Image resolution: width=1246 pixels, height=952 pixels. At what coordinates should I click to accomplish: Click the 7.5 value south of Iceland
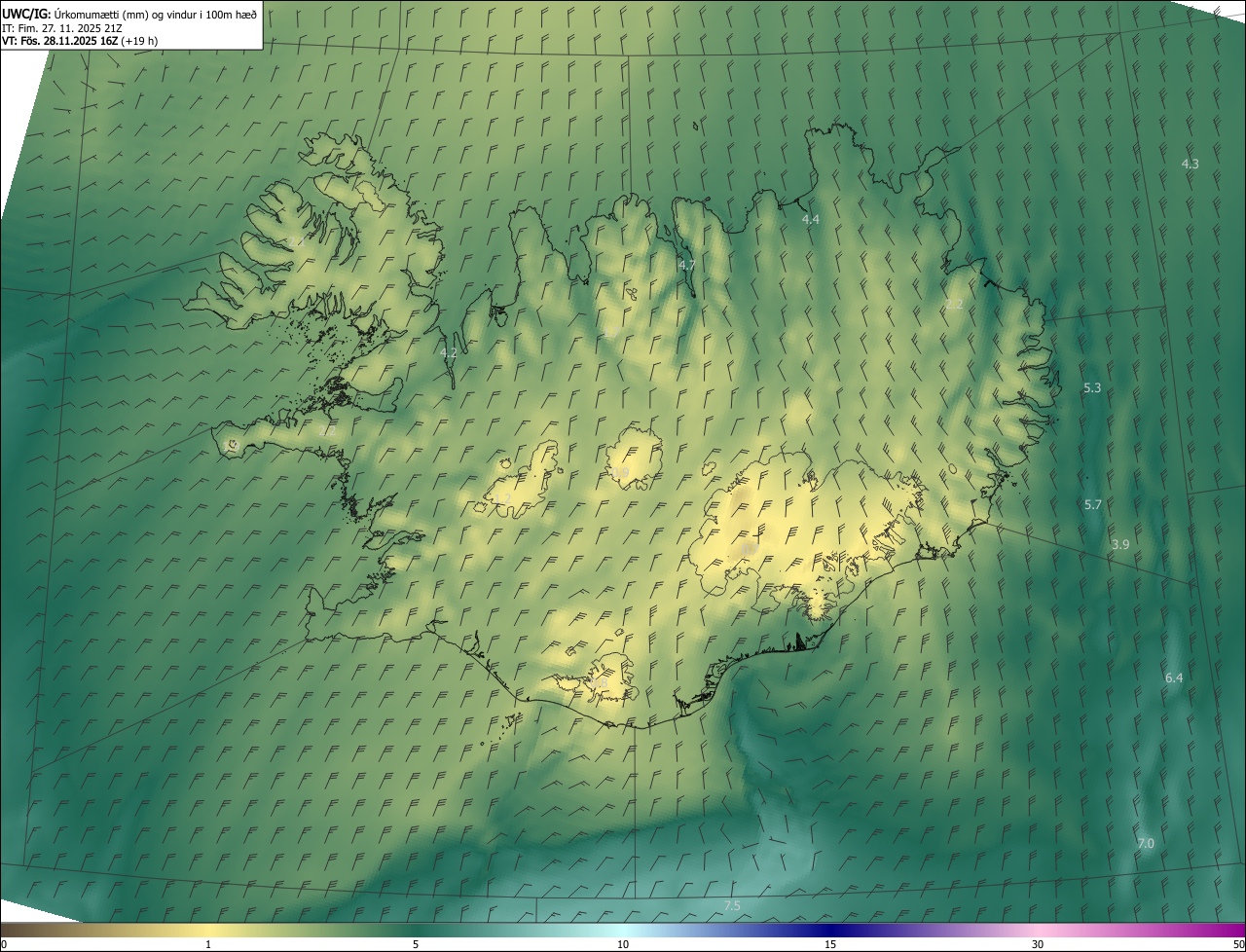[x=732, y=905]
